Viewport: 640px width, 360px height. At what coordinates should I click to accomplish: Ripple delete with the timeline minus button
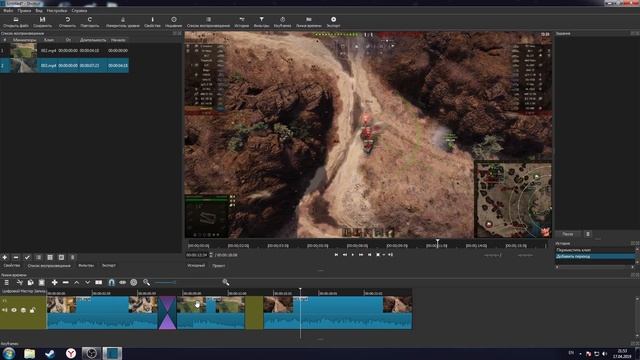click(65, 282)
